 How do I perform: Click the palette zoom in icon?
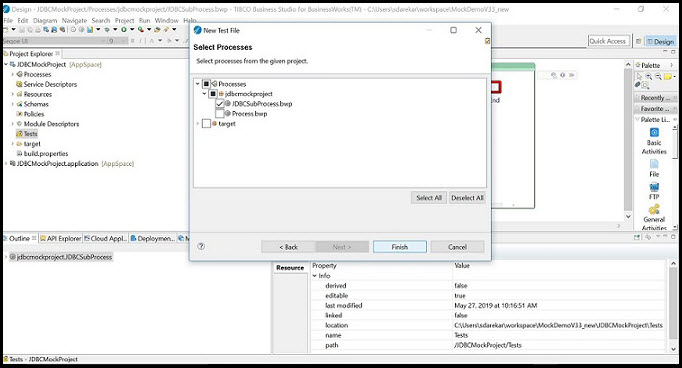coord(649,76)
